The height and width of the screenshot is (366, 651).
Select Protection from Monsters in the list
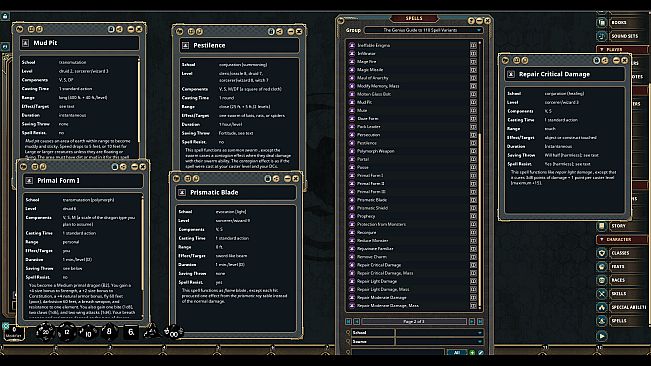[x=381, y=224]
